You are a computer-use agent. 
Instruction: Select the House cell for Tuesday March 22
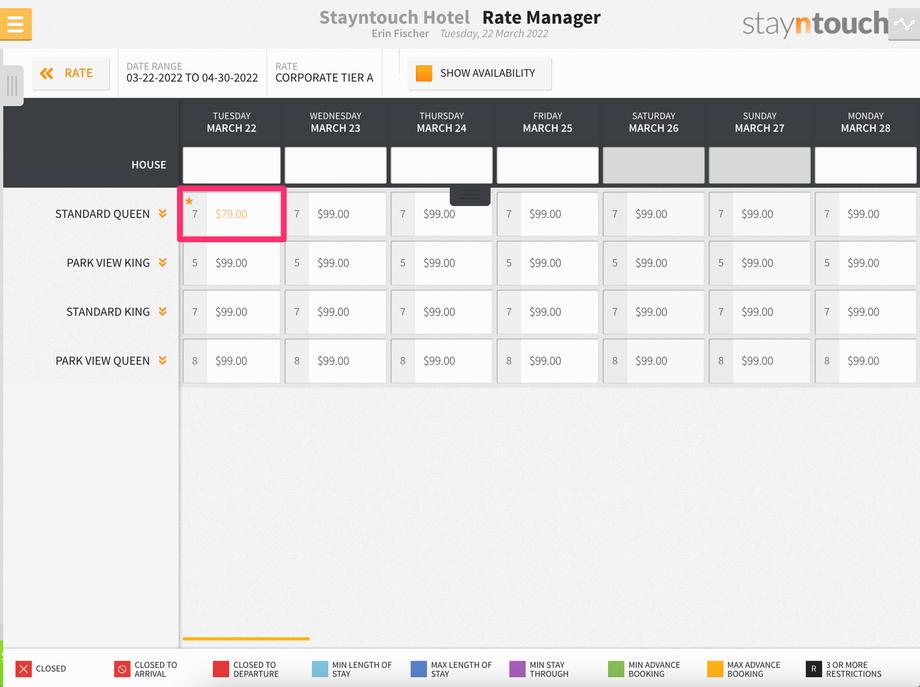click(x=232, y=165)
